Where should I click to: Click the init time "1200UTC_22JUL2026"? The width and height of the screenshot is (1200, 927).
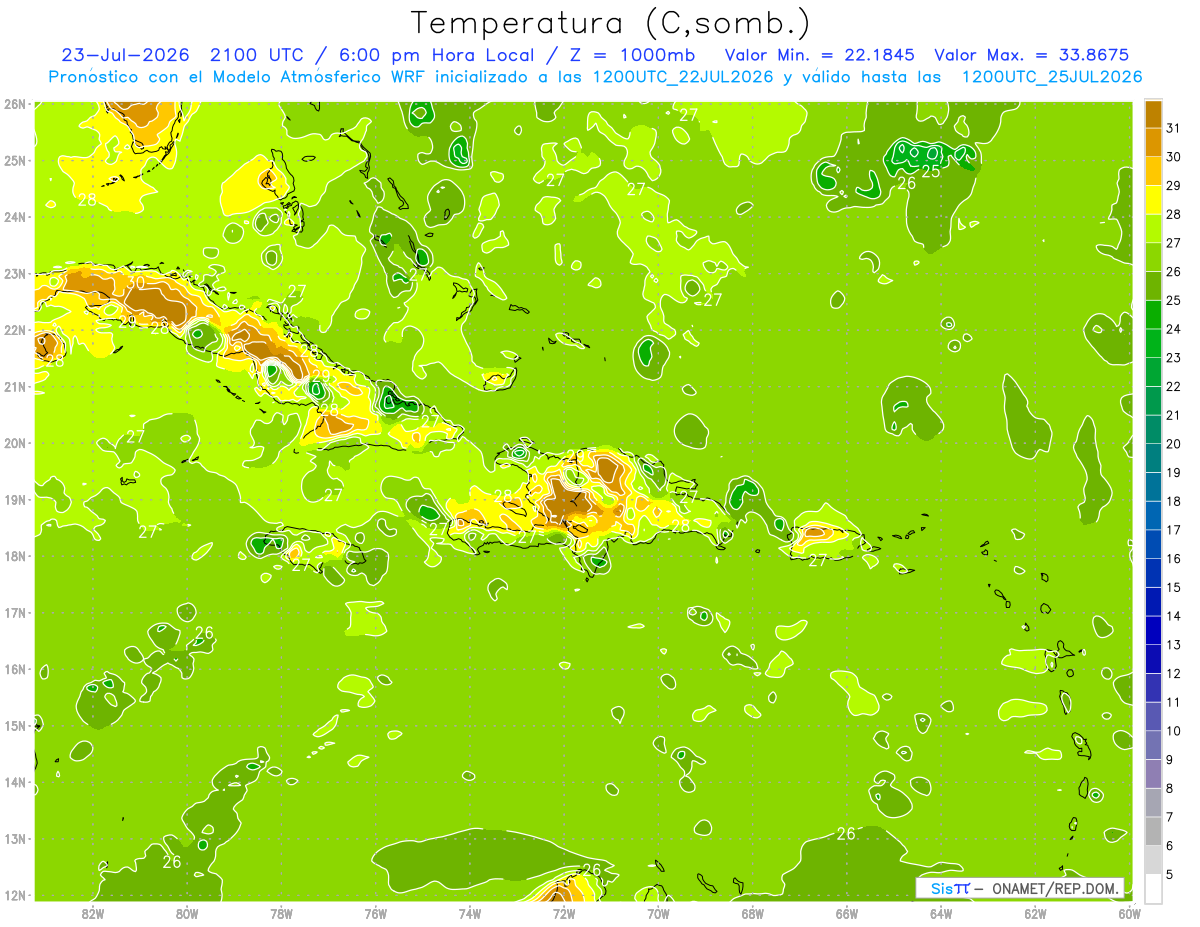tap(684, 77)
